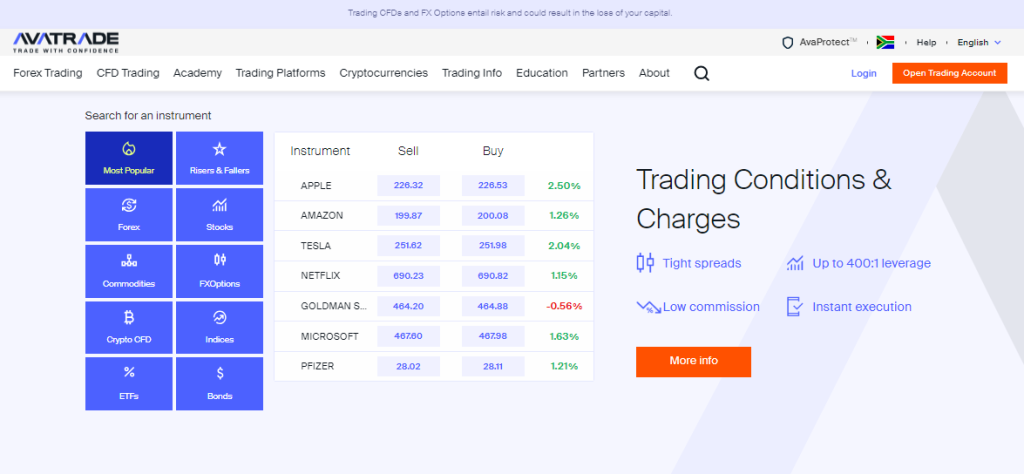Open the CFD Trading menu
This screenshot has height=474, width=1024.
point(128,73)
